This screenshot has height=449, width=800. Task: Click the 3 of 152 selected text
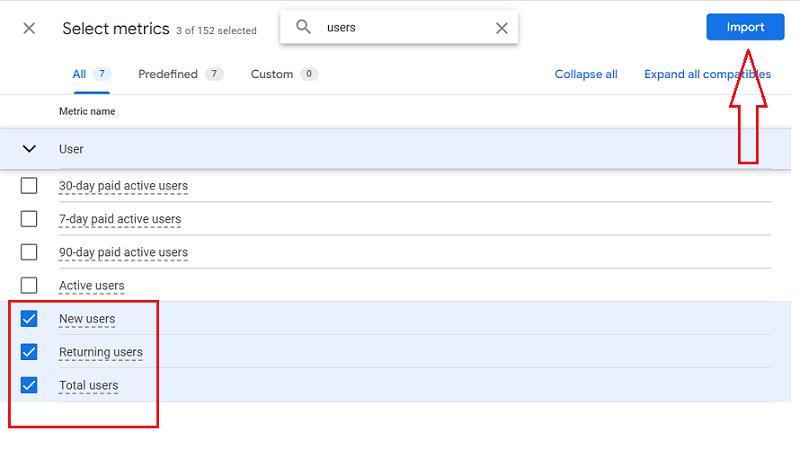(x=216, y=31)
